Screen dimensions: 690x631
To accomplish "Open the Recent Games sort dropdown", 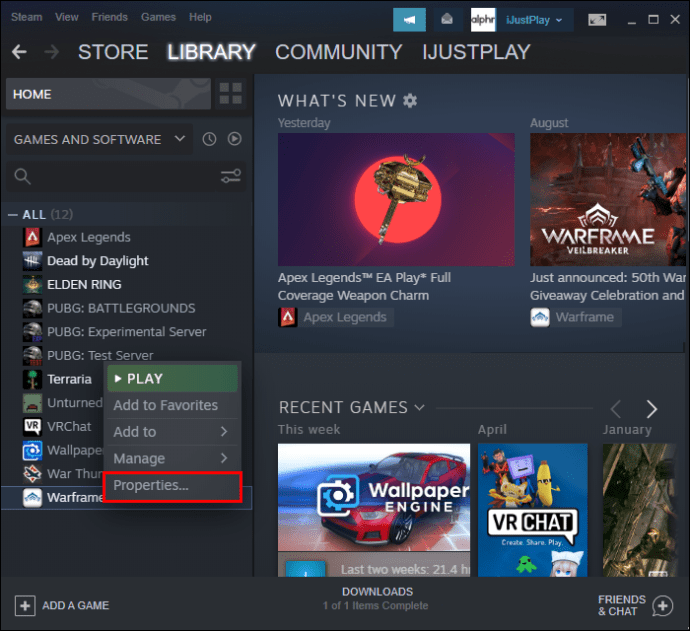I will point(419,407).
